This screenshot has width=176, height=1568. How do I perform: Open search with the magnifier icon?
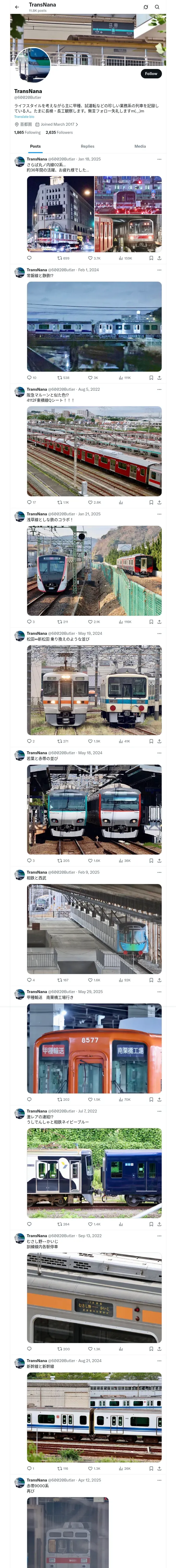tap(157, 7)
